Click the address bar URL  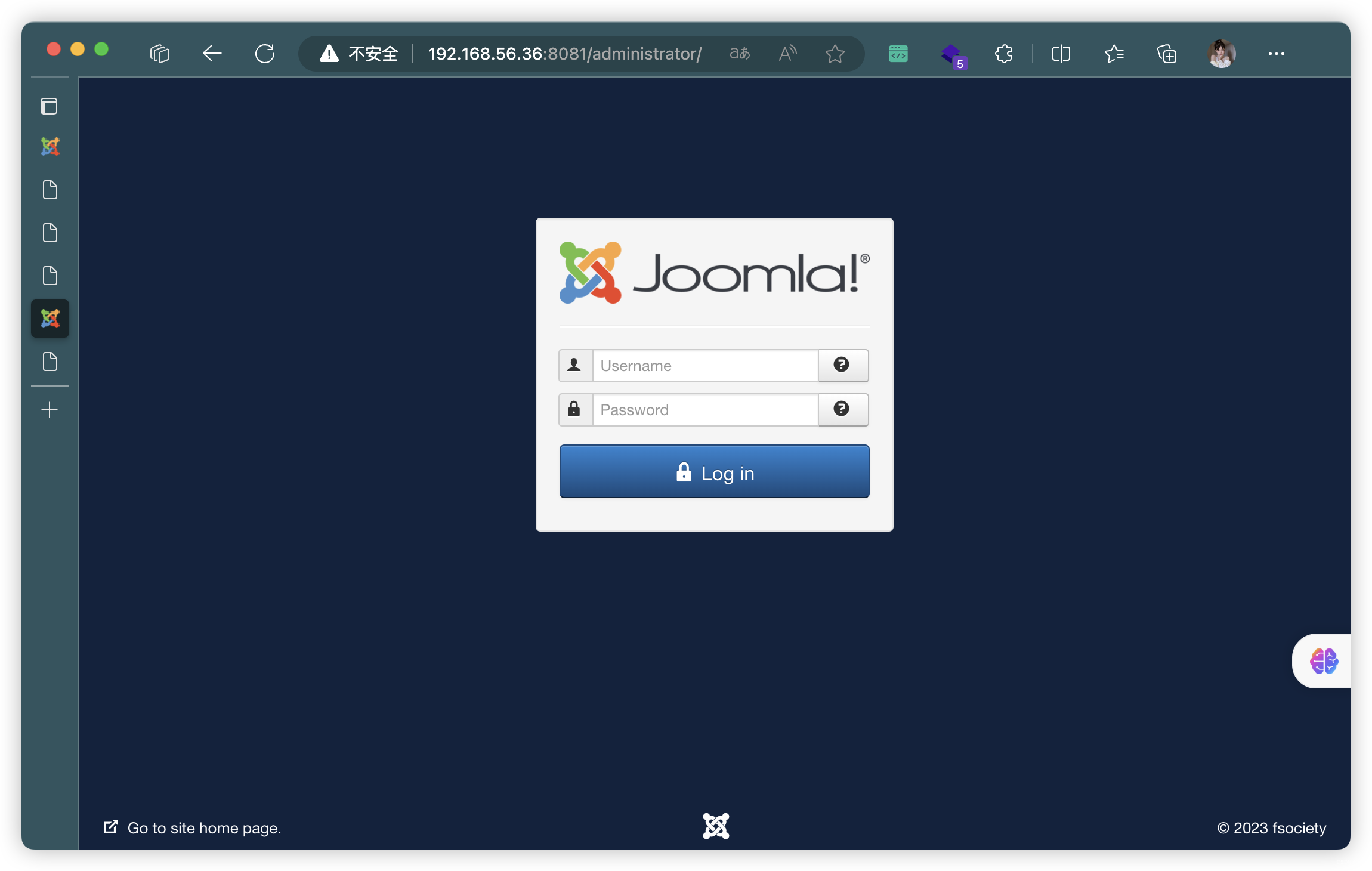(564, 54)
